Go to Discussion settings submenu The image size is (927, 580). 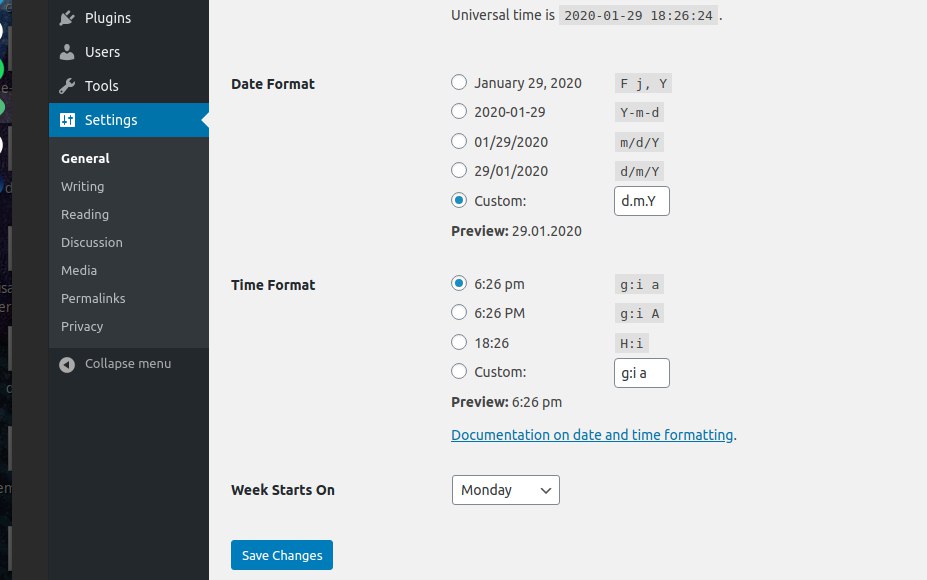[92, 242]
